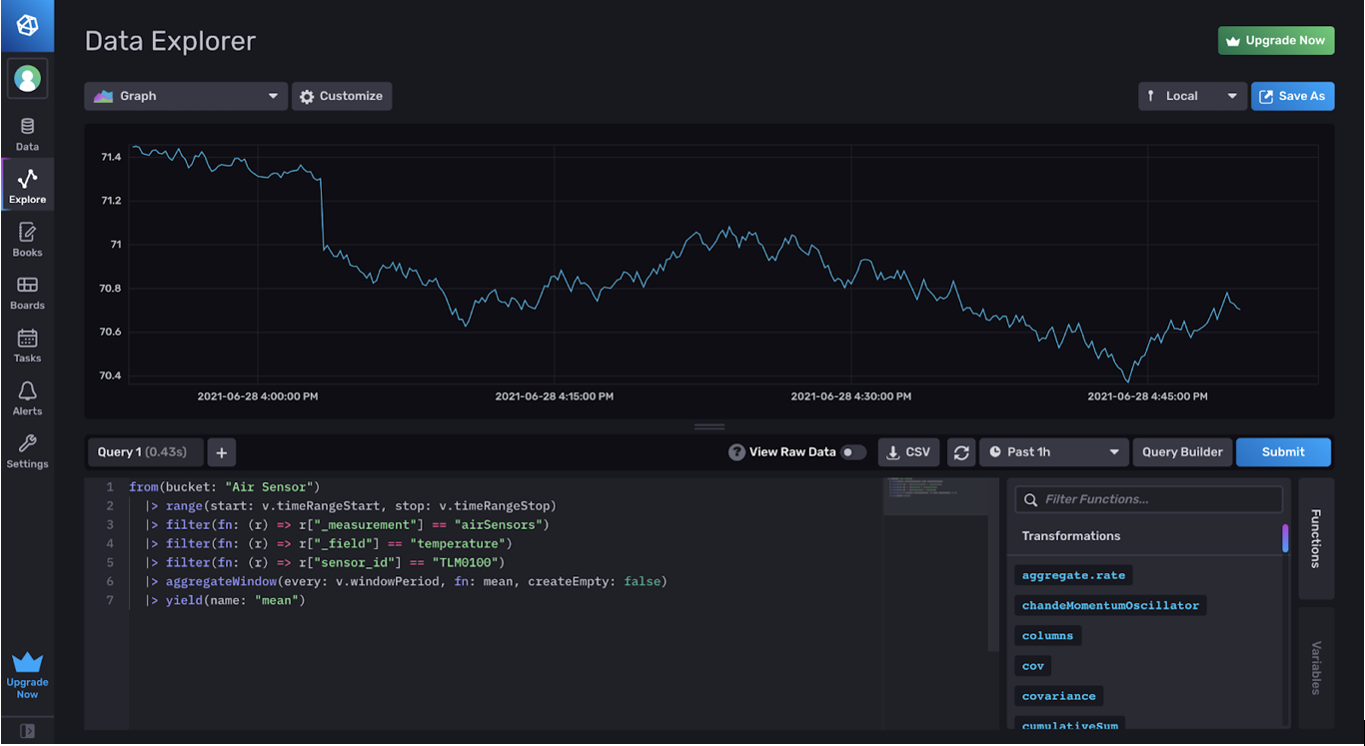Download results with CSV button

pos(908,452)
